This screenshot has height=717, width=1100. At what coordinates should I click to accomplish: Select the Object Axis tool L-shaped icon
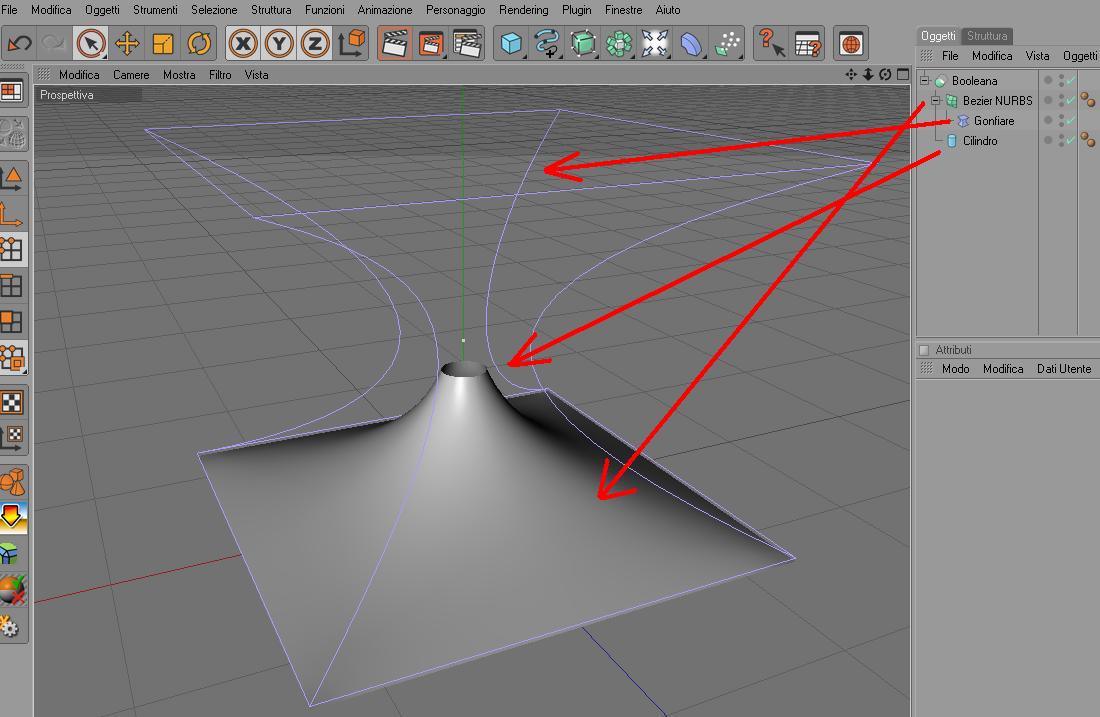coord(12,213)
